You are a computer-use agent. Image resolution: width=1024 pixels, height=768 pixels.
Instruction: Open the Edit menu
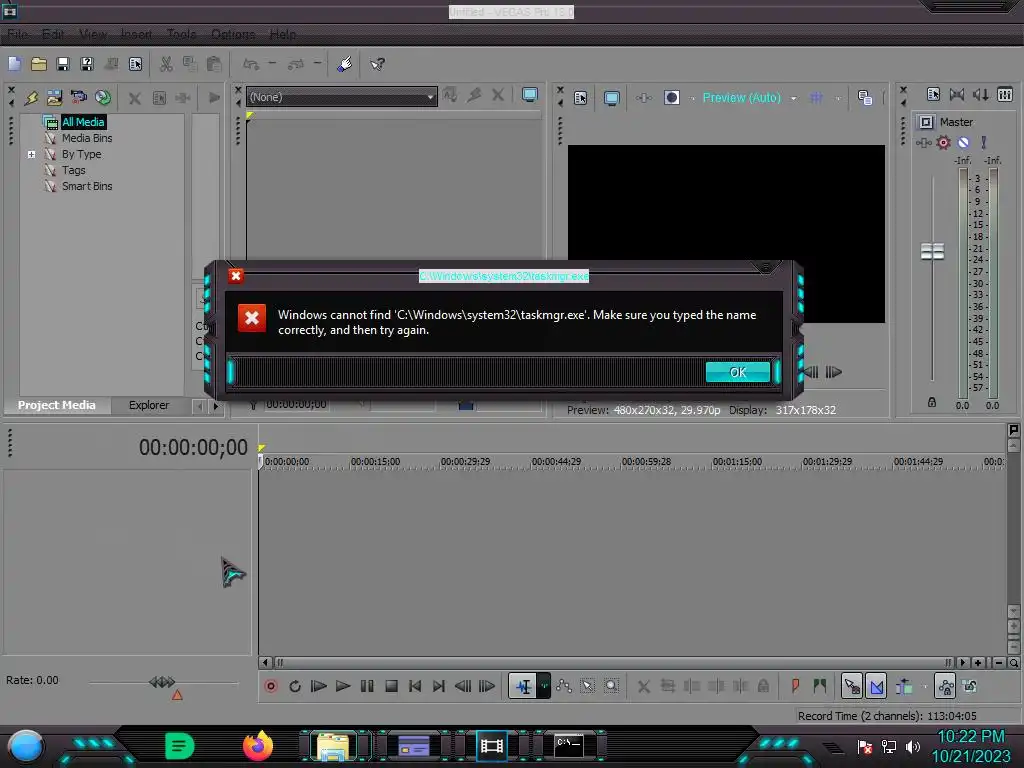tap(53, 34)
